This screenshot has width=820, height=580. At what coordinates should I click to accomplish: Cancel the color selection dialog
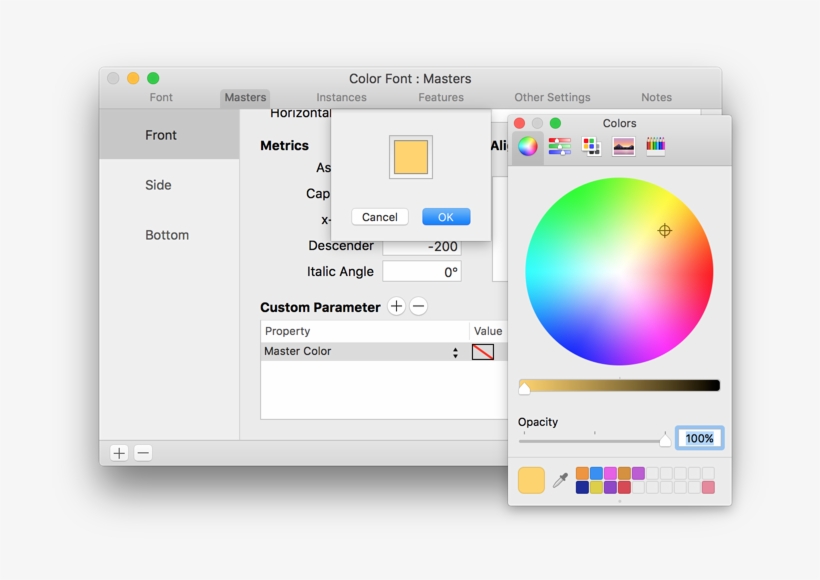380,217
